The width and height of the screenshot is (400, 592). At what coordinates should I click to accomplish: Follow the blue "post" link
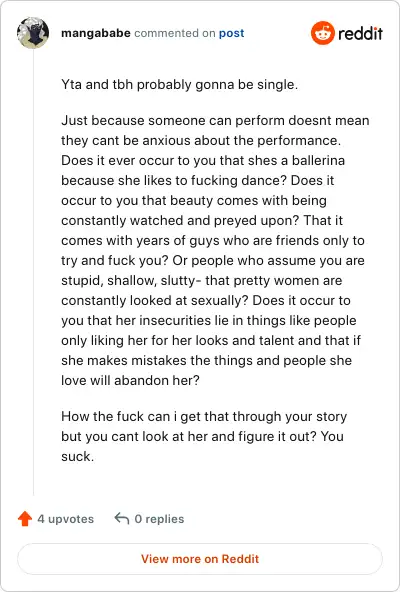(232, 33)
